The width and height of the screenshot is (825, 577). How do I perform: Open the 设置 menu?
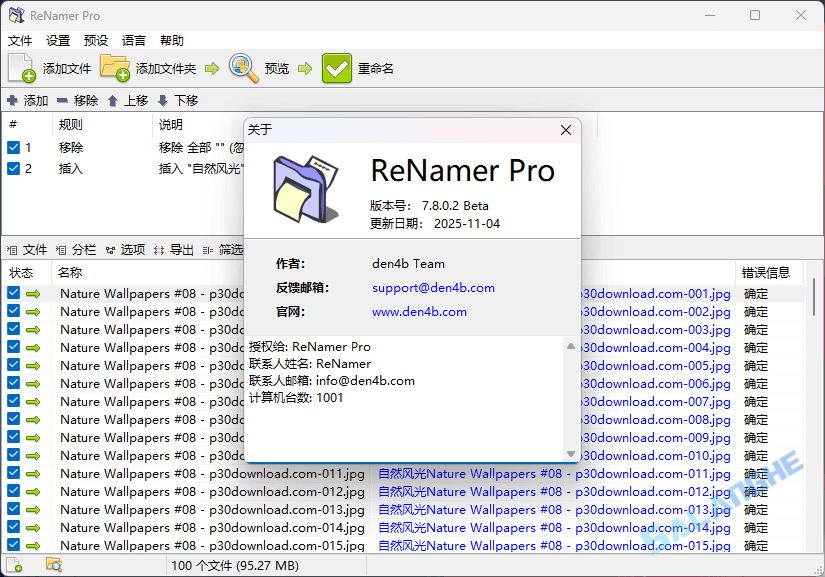tap(57, 40)
